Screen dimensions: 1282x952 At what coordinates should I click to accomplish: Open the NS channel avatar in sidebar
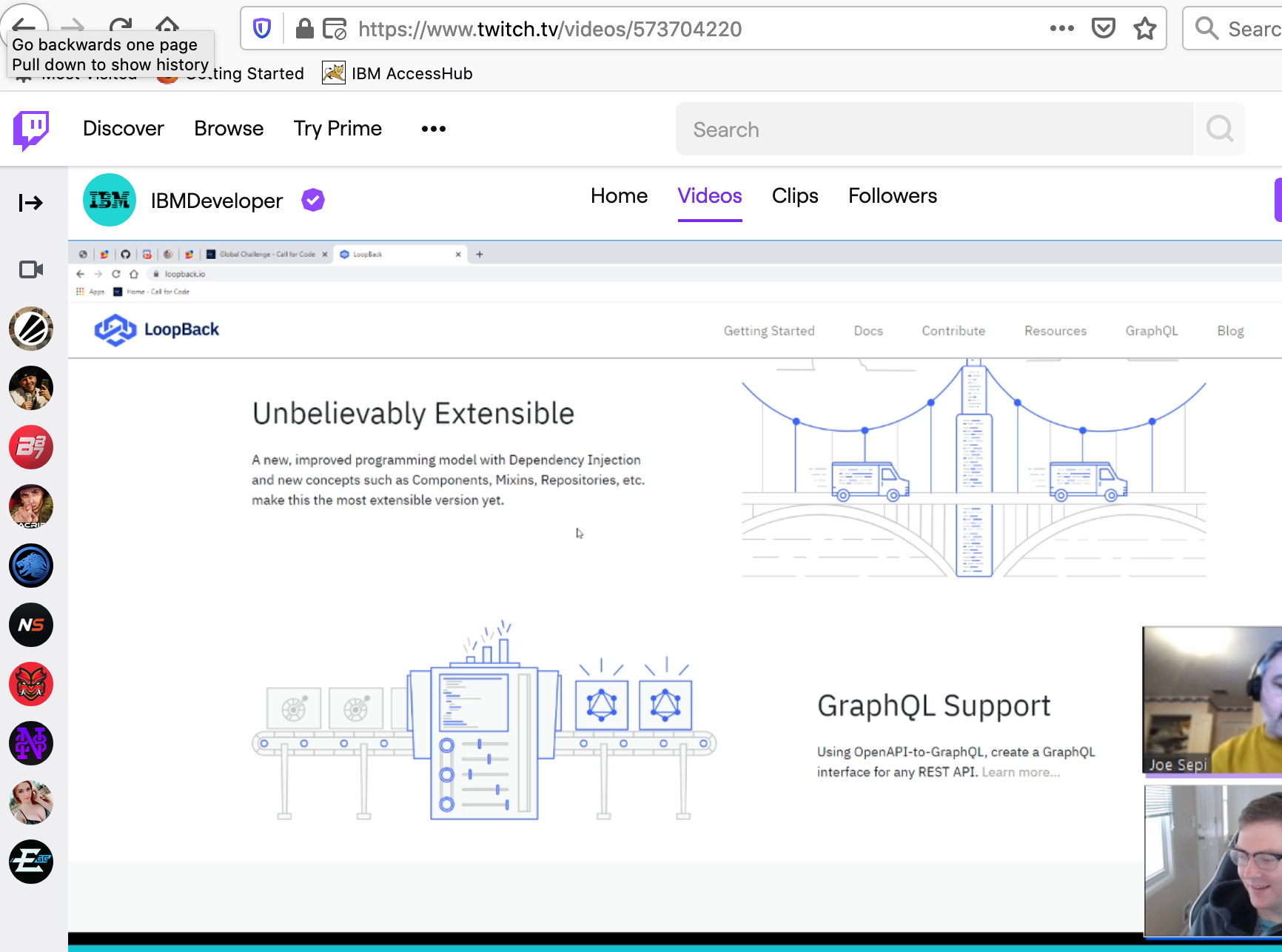pos(31,625)
